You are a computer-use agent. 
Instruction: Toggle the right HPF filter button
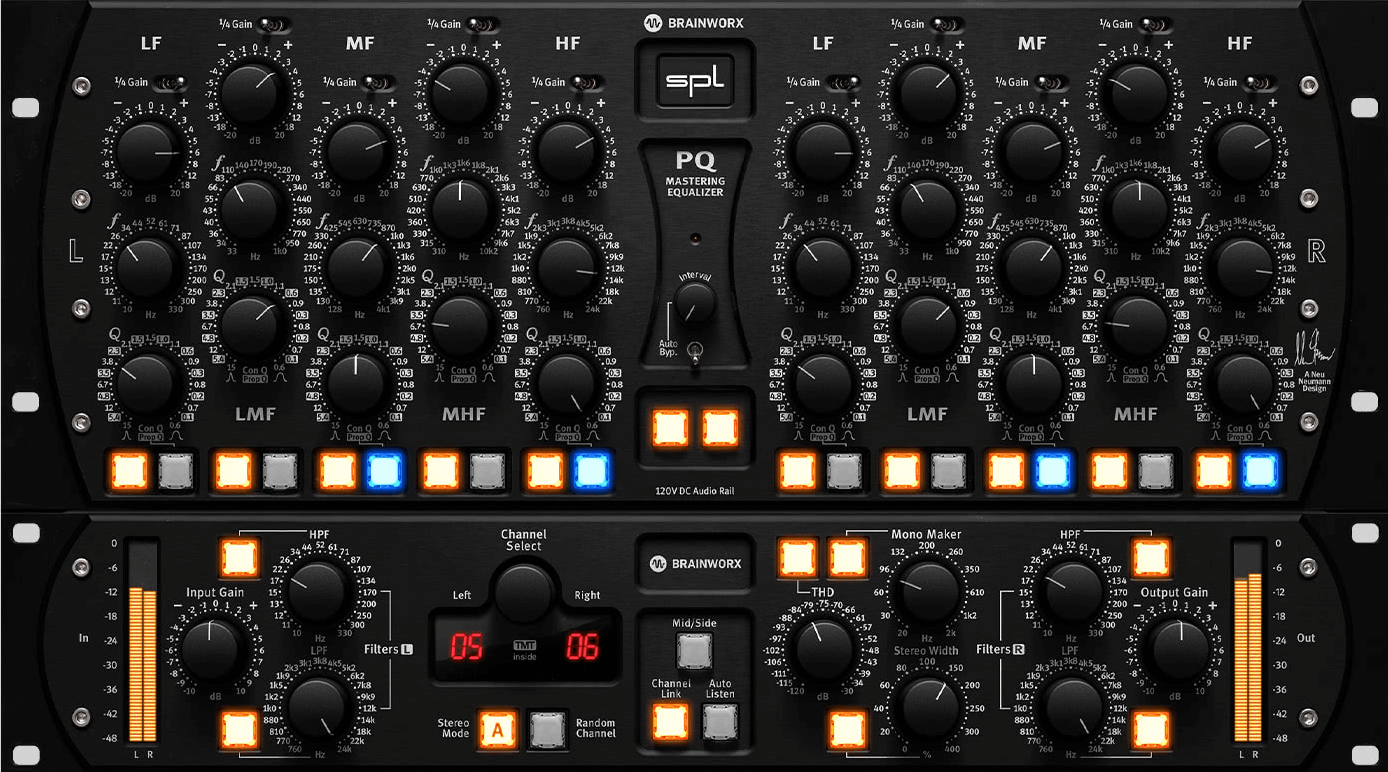tap(1150, 558)
